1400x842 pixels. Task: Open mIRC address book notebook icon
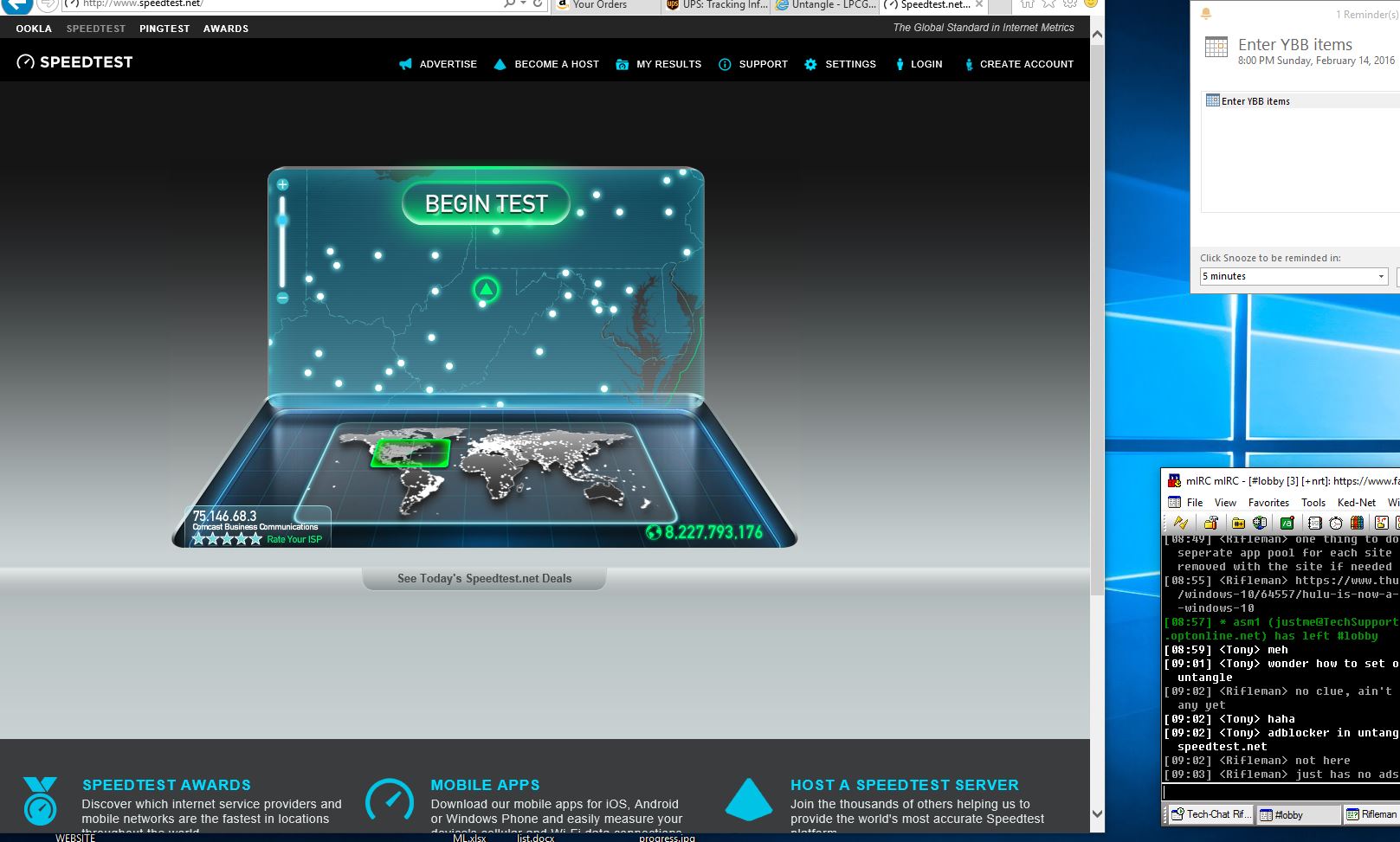click(1315, 523)
